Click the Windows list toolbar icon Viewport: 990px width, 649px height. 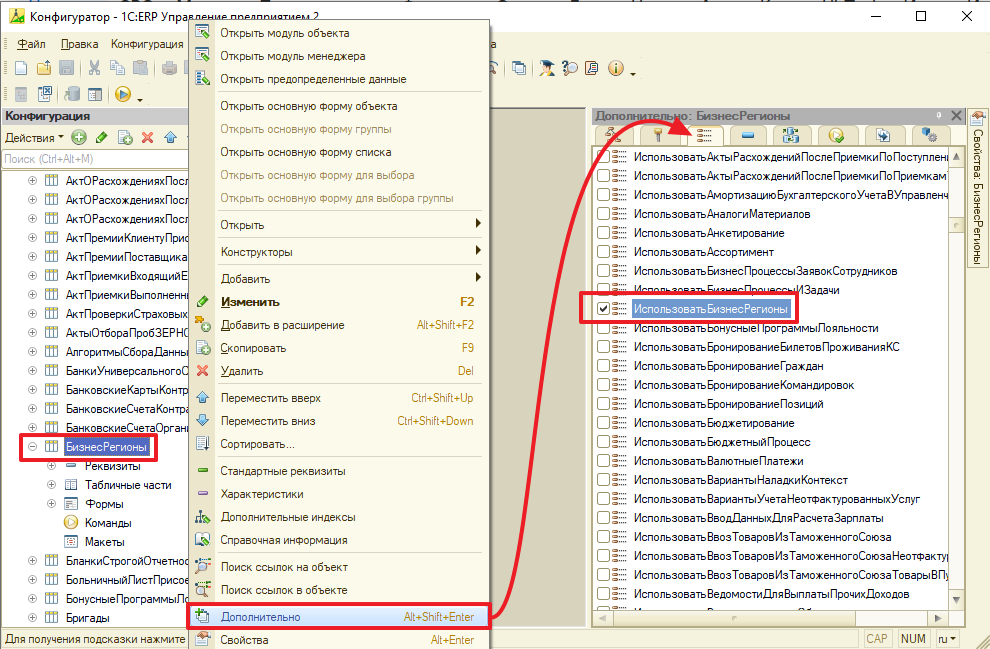point(519,68)
